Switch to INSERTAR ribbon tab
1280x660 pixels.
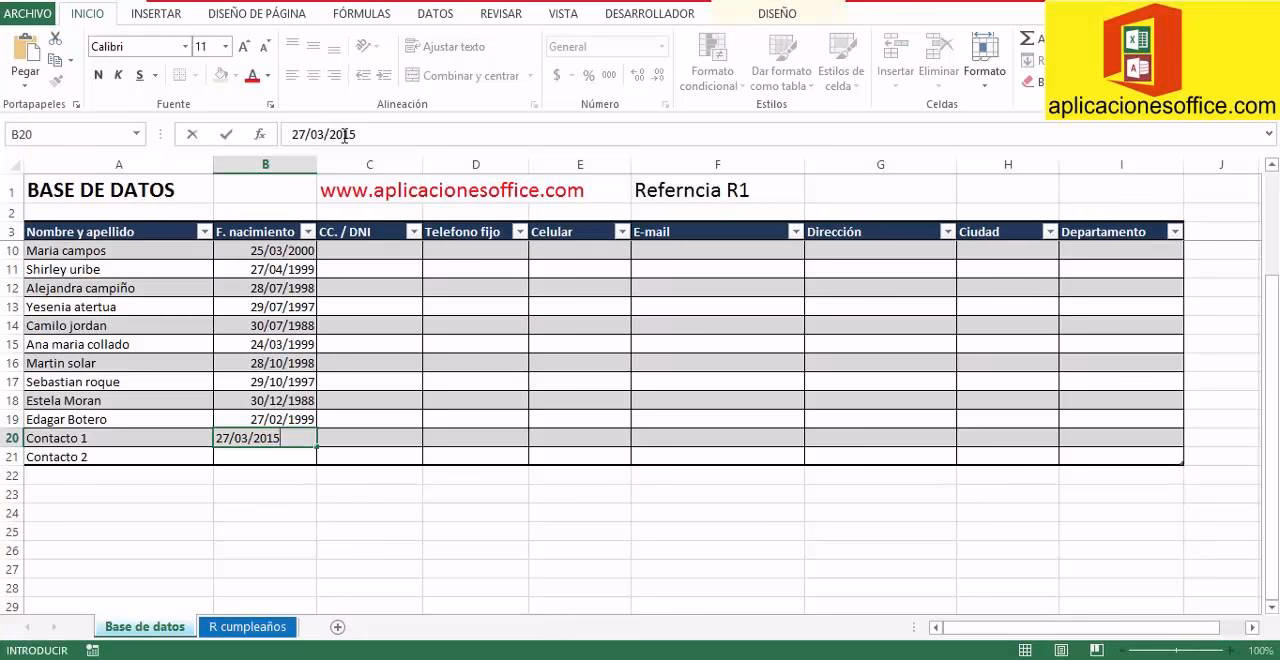pos(156,14)
